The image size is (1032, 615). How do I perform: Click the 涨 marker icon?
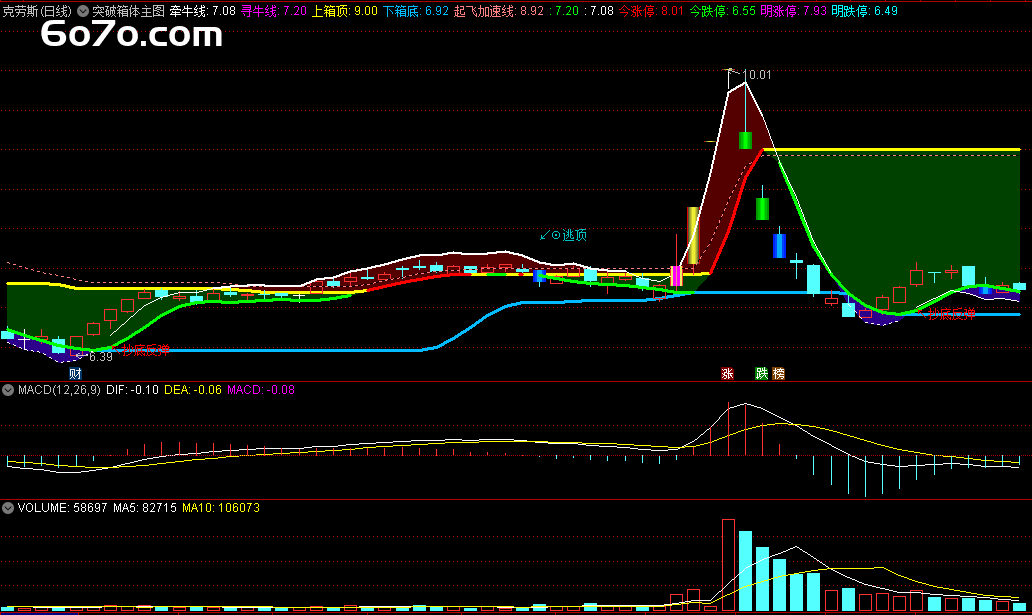(727, 373)
